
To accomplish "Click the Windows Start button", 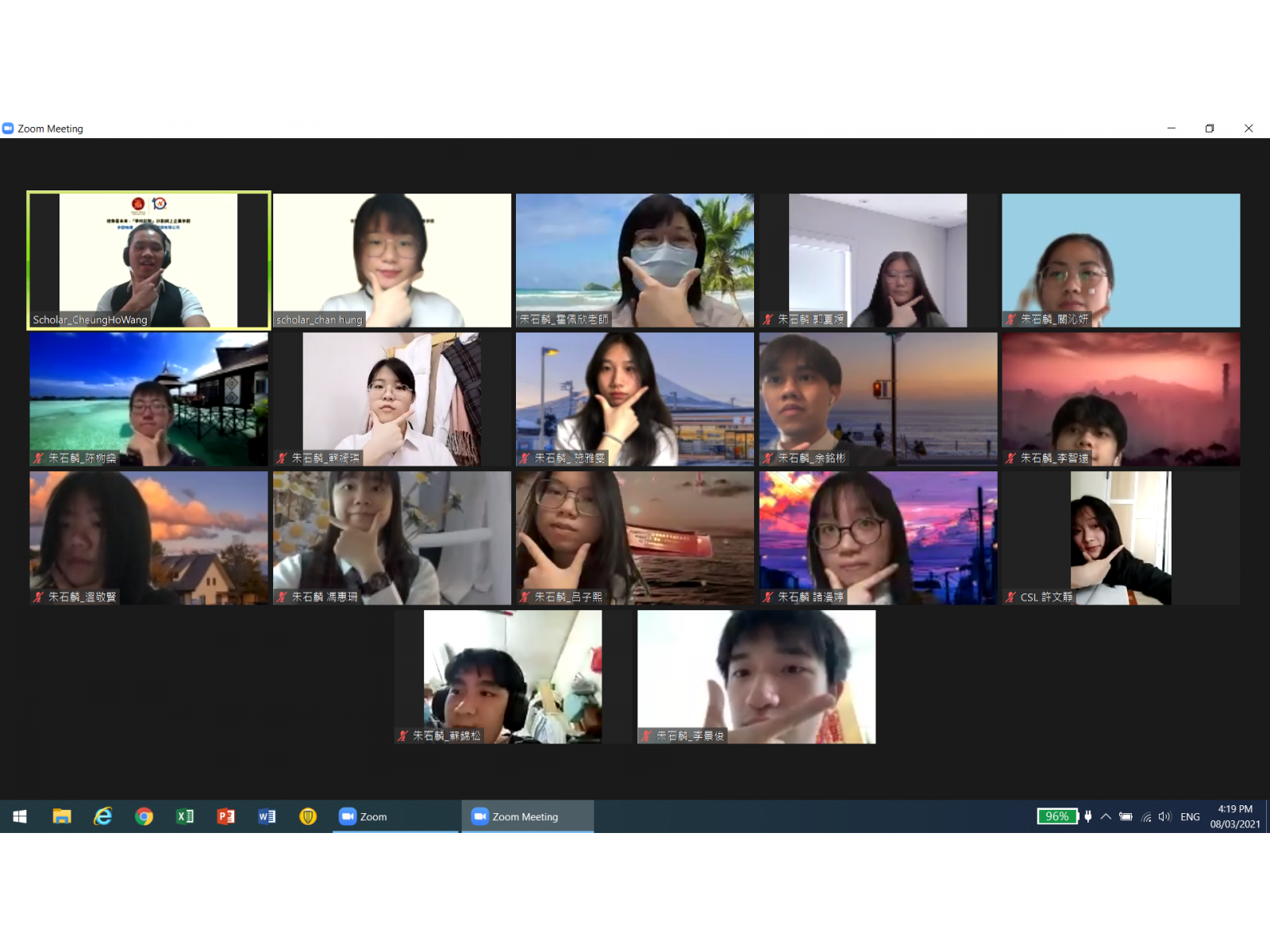I will coord(18,816).
